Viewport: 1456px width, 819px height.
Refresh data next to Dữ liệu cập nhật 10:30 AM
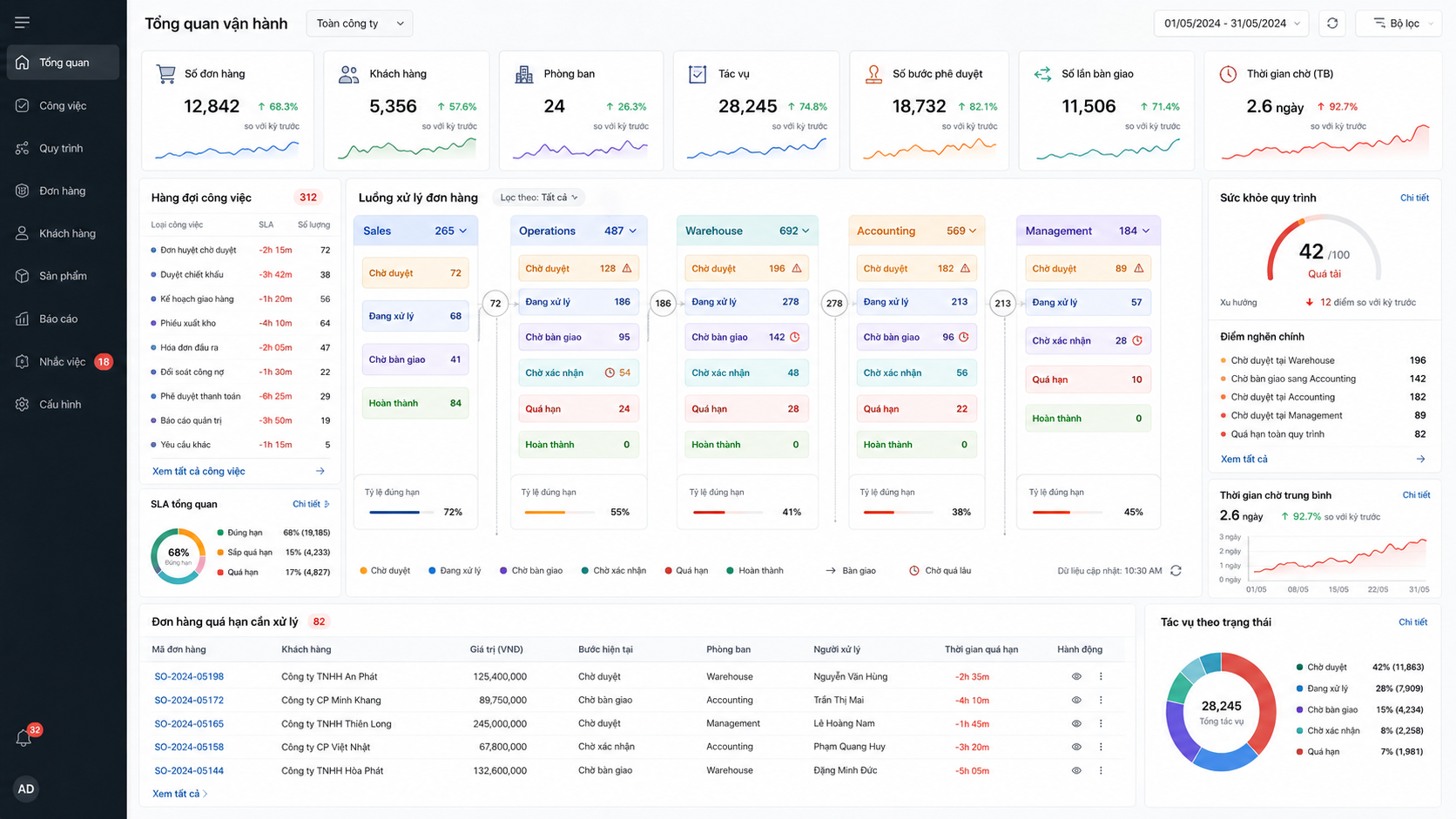click(1176, 571)
